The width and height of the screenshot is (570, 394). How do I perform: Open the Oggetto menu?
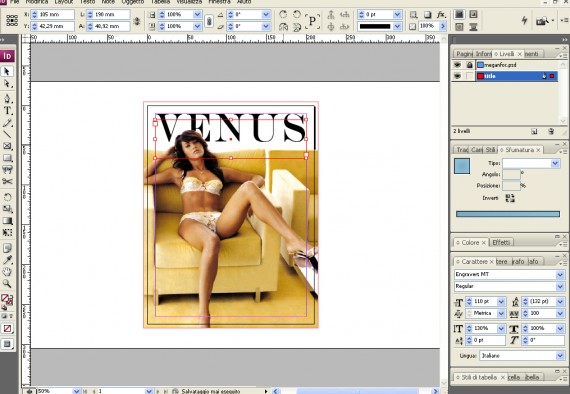(x=133, y=2)
